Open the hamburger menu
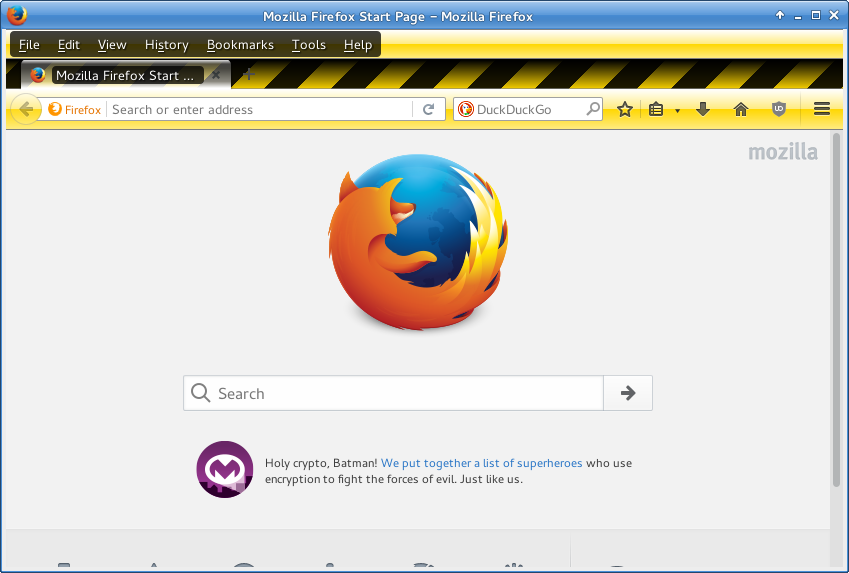 pos(822,109)
